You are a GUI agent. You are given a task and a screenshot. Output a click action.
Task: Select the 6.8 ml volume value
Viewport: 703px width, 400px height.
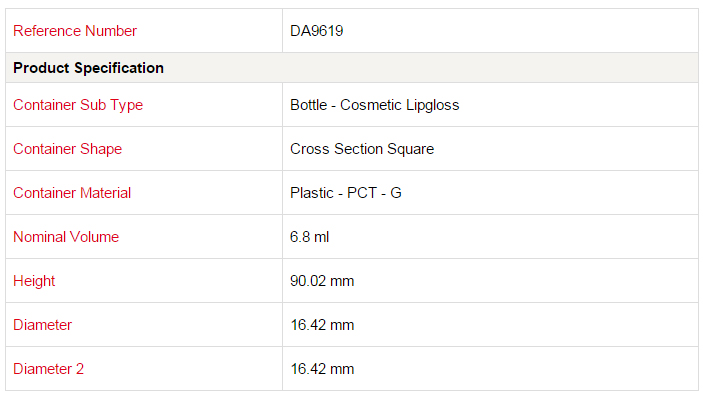pos(309,237)
